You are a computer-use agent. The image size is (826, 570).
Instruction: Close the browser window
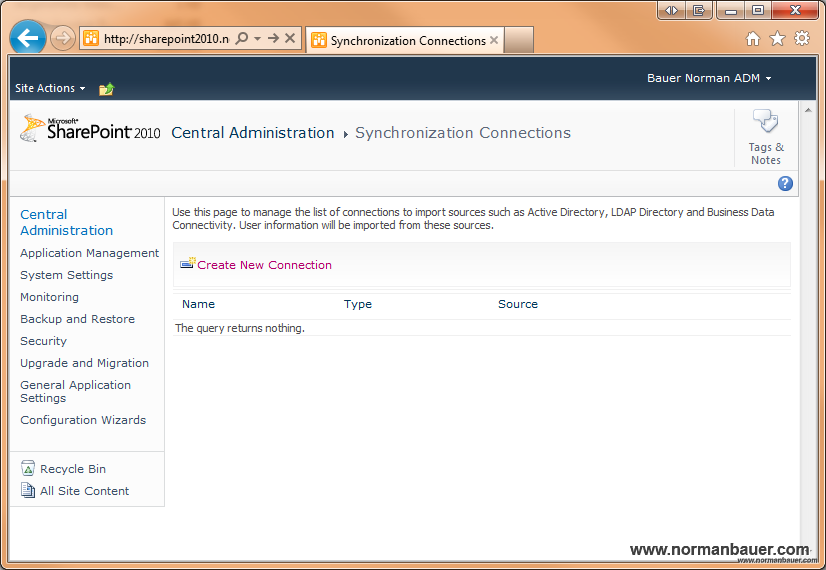(795, 11)
